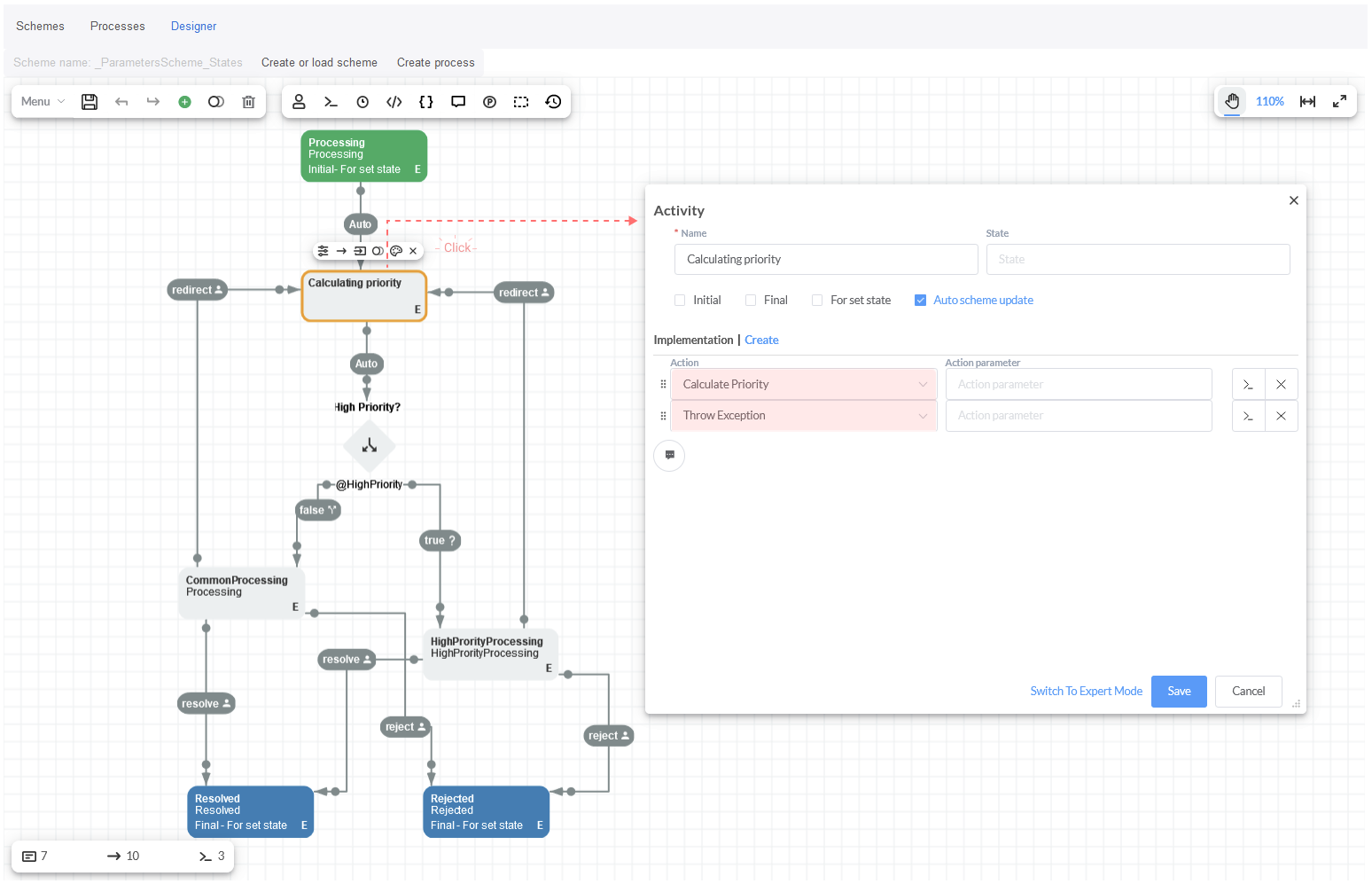1372x892 pixels.
Task: Click Cancel in the Activity panel
Action: click(x=1248, y=692)
